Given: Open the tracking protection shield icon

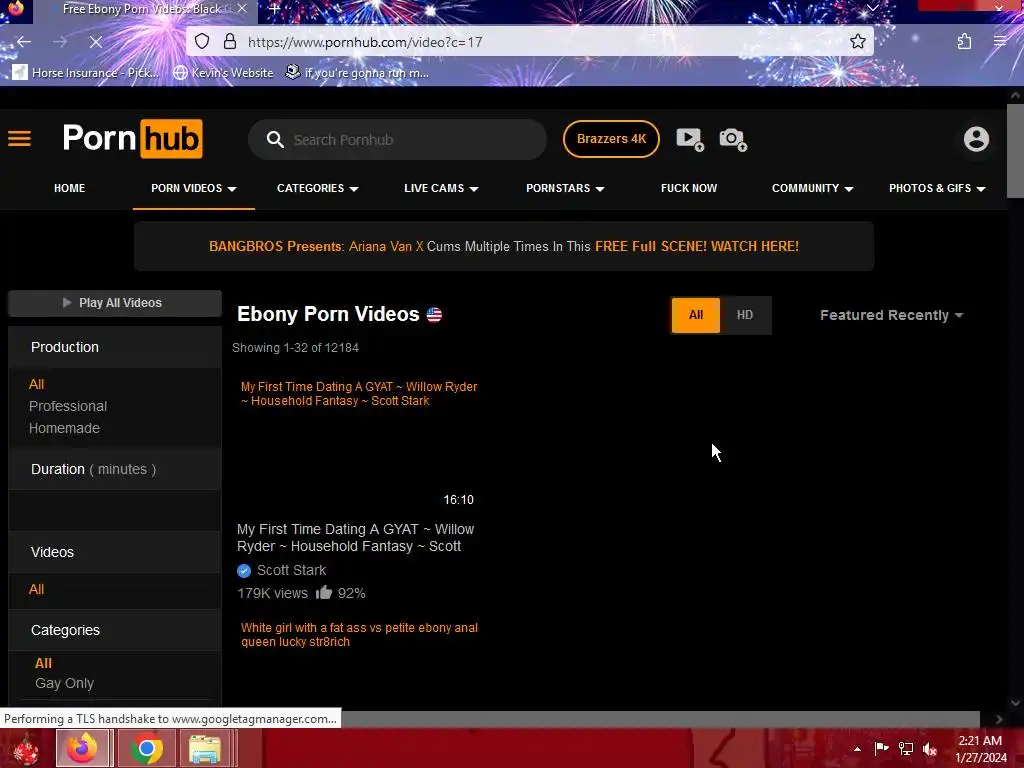Looking at the screenshot, I should (202, 42).
